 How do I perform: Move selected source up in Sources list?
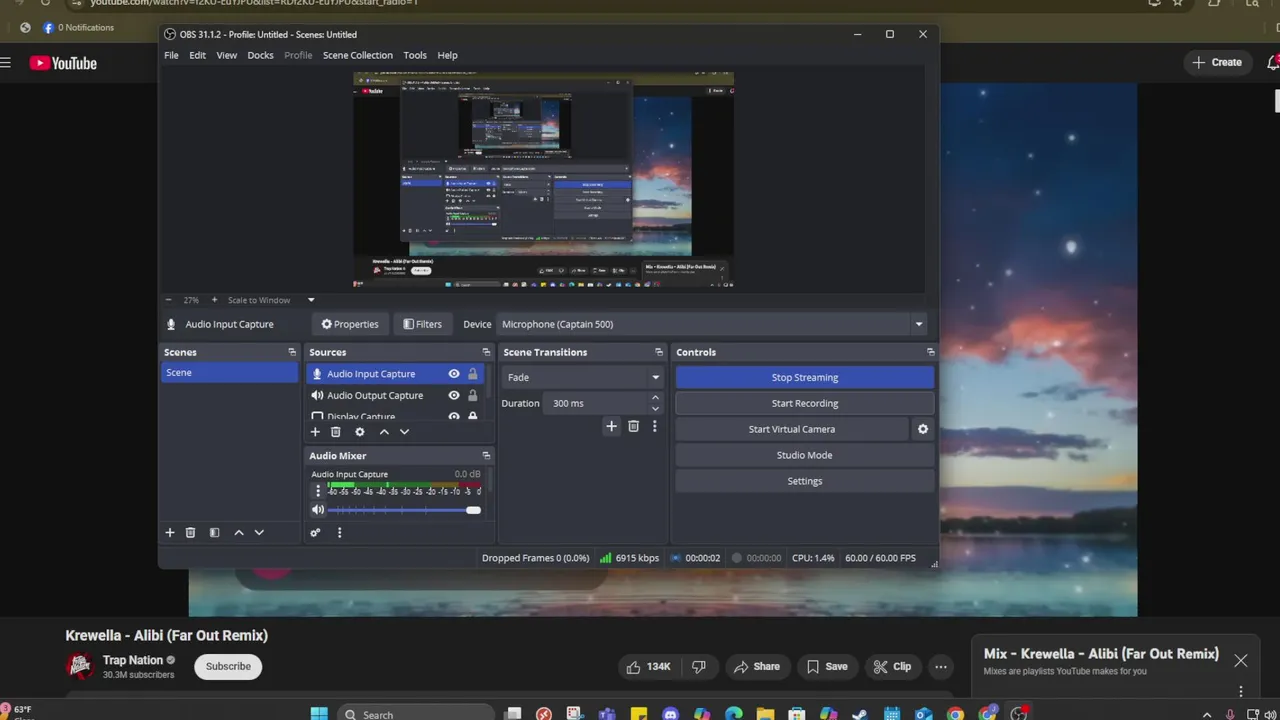coord(384,432)
